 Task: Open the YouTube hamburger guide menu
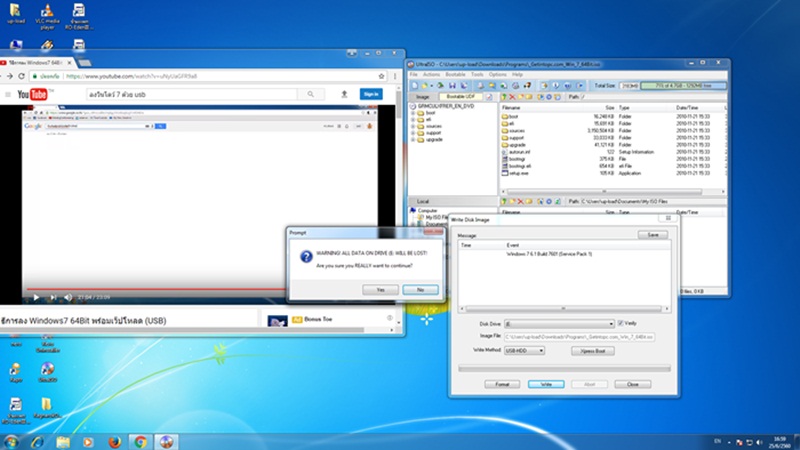pyautogui.click(x=8, y=94)
